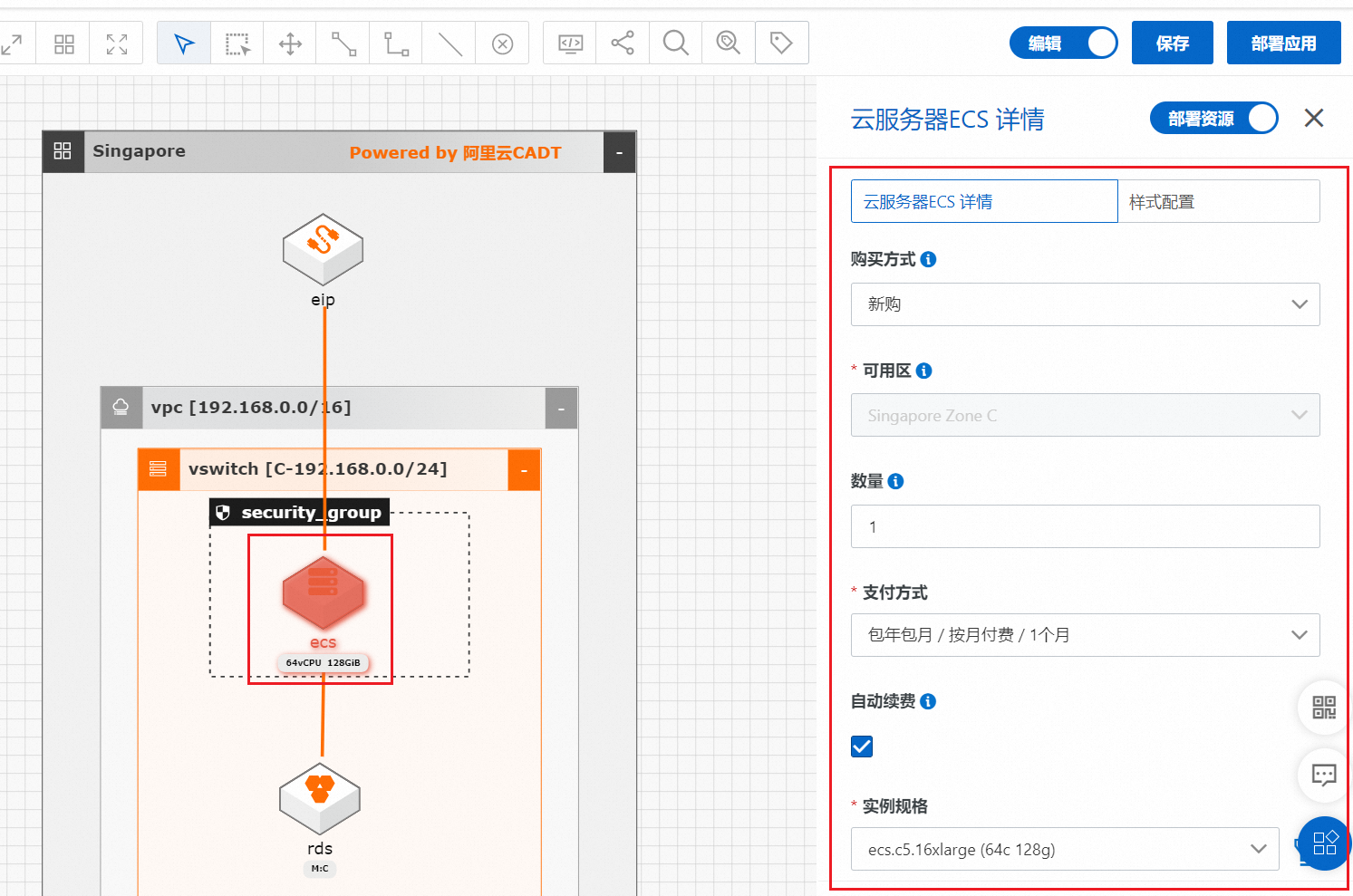Close the ECS details panel

[x=1314, y=118]
